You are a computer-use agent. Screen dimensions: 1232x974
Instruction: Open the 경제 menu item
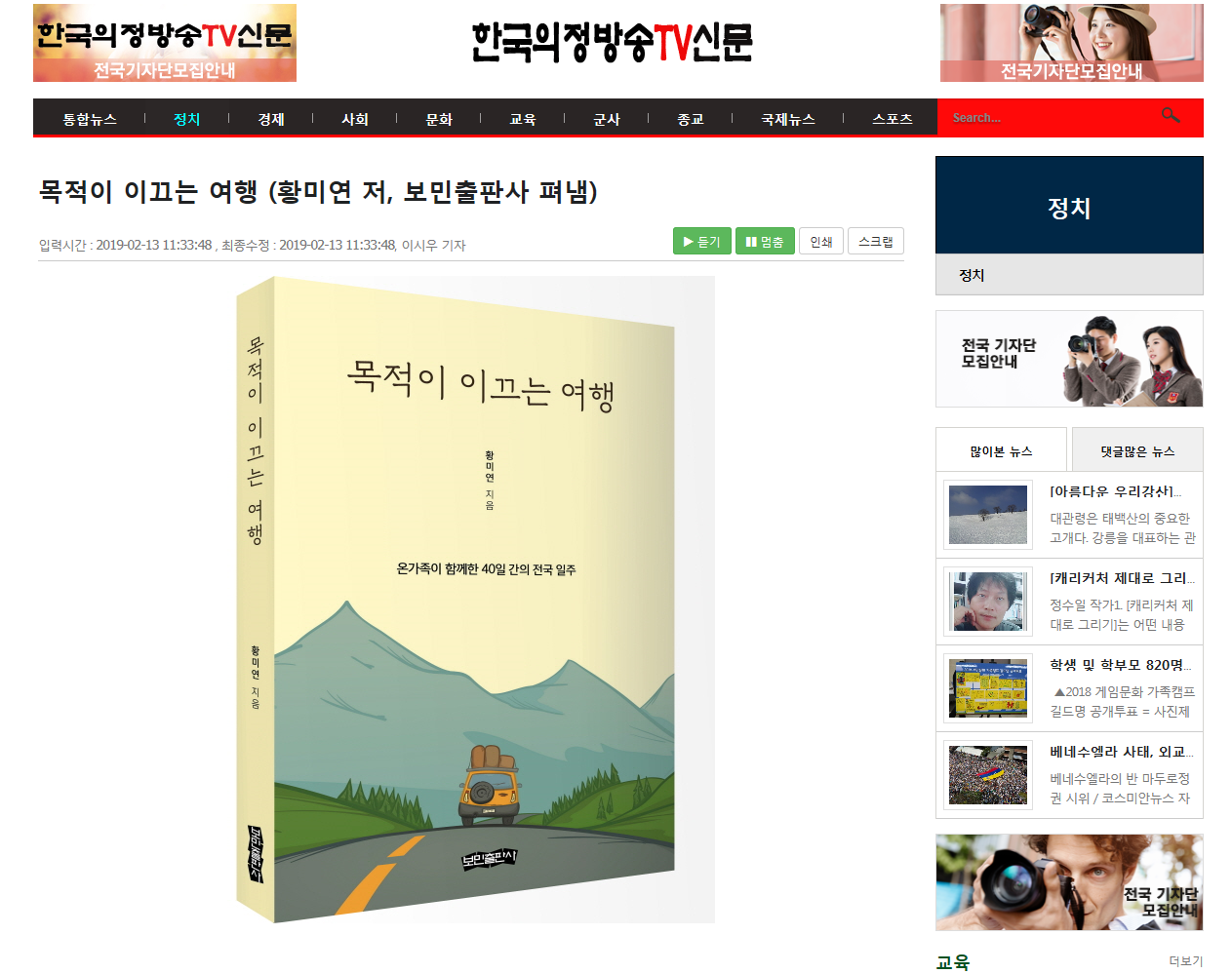pyautogui.click(x=271, y=119)
